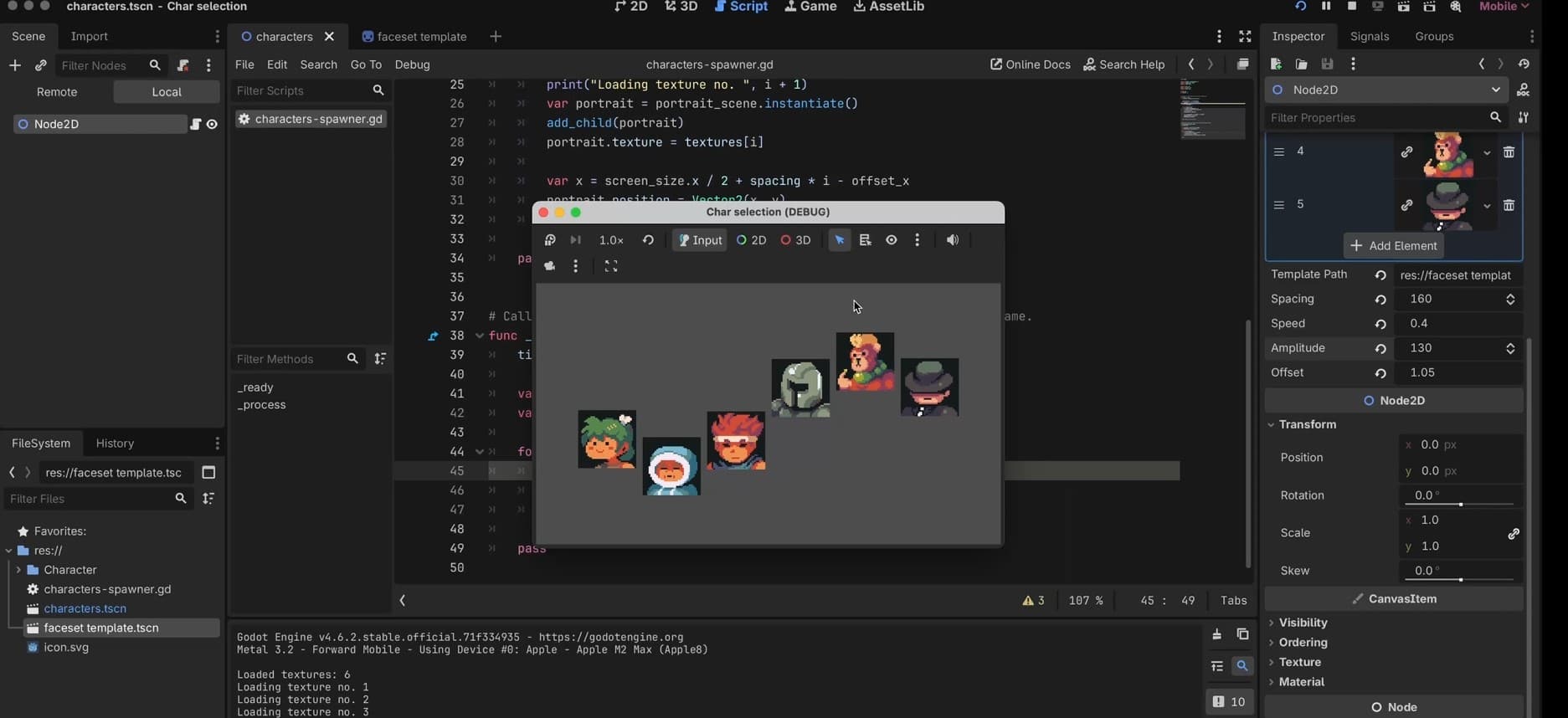Open the dropdown for array element 5 texture
The height and width of the screenshot is (718, 1568).
[1487, 206]
